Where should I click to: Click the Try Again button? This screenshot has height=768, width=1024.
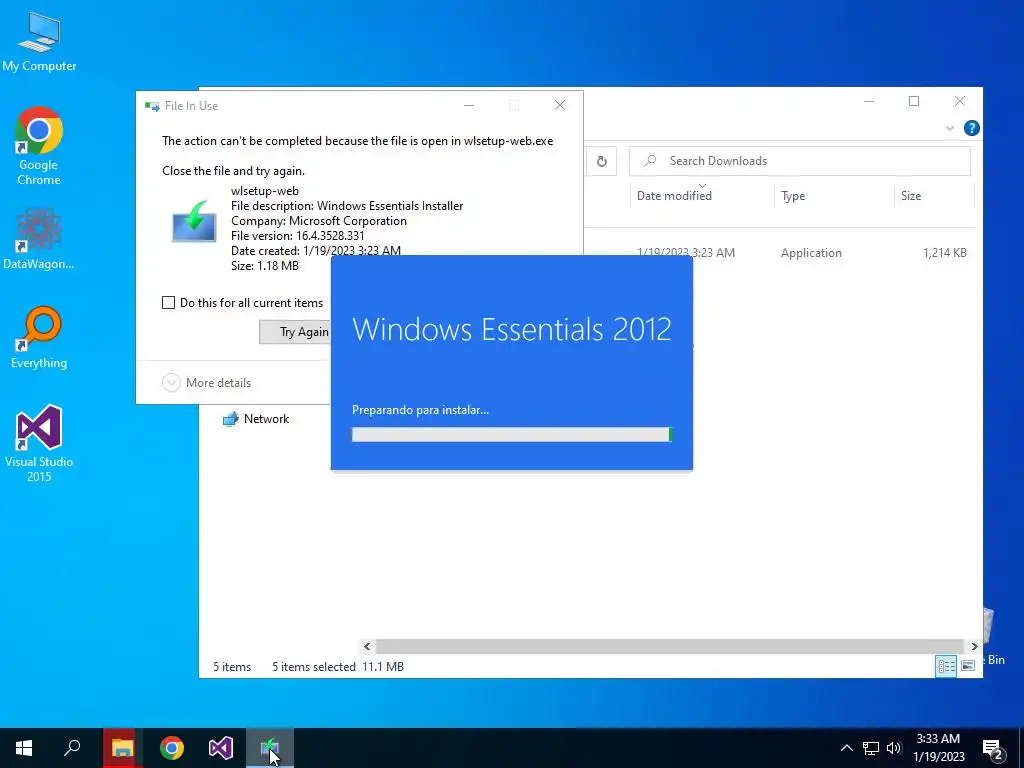tap(295, 332)
